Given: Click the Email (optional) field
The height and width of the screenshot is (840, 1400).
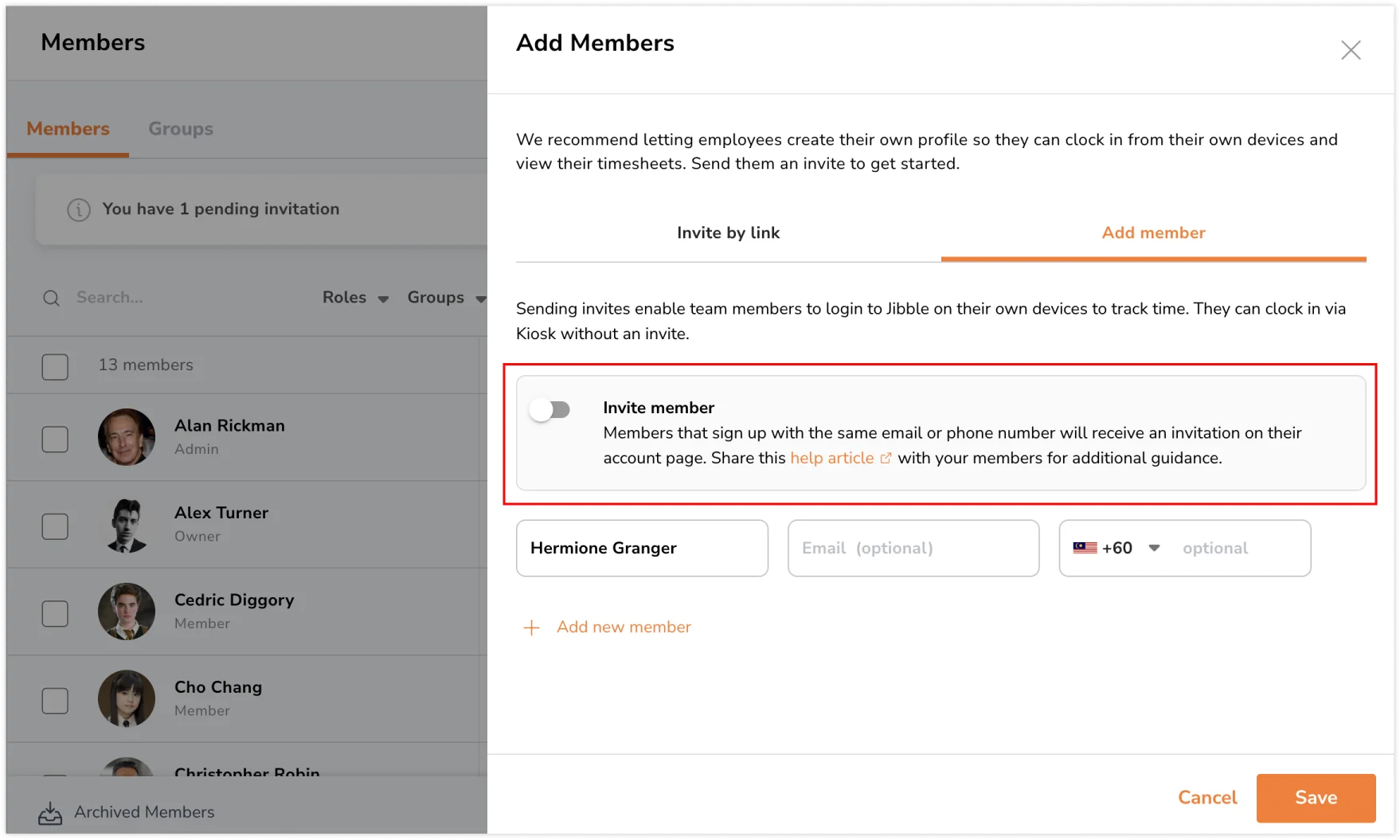Looking at the screenshot, I should tap(913, 549).
